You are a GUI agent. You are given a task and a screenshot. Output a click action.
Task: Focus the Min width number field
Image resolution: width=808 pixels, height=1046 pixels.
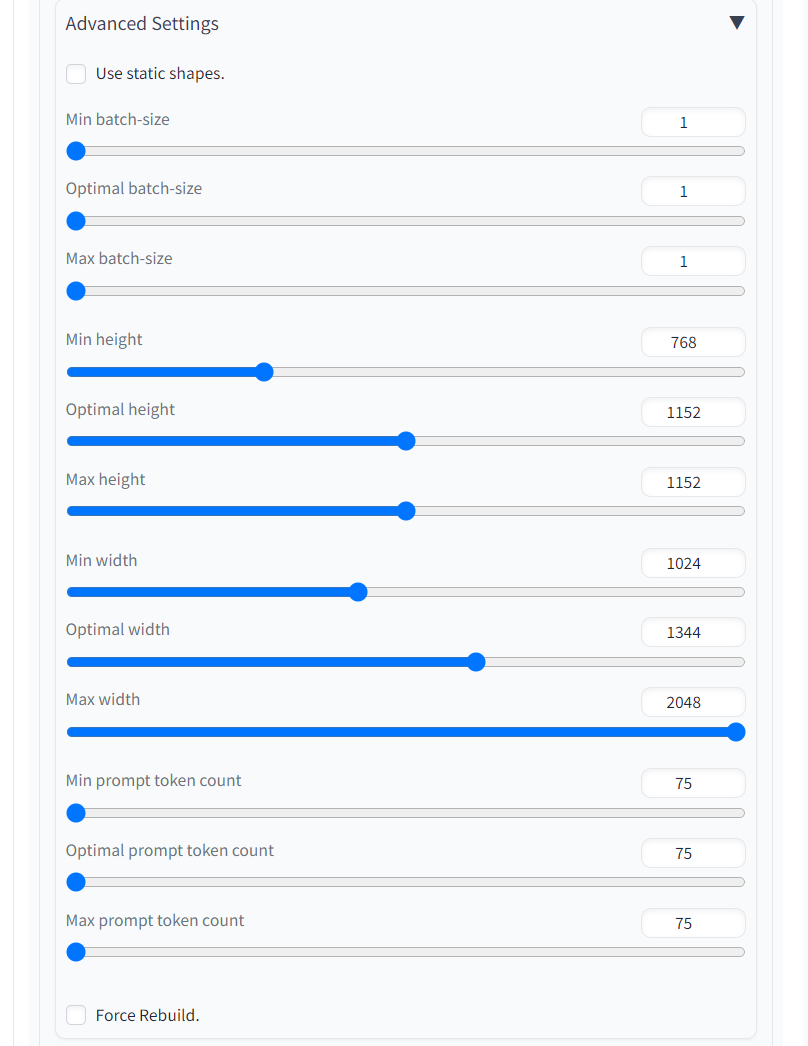coord(693,564)
